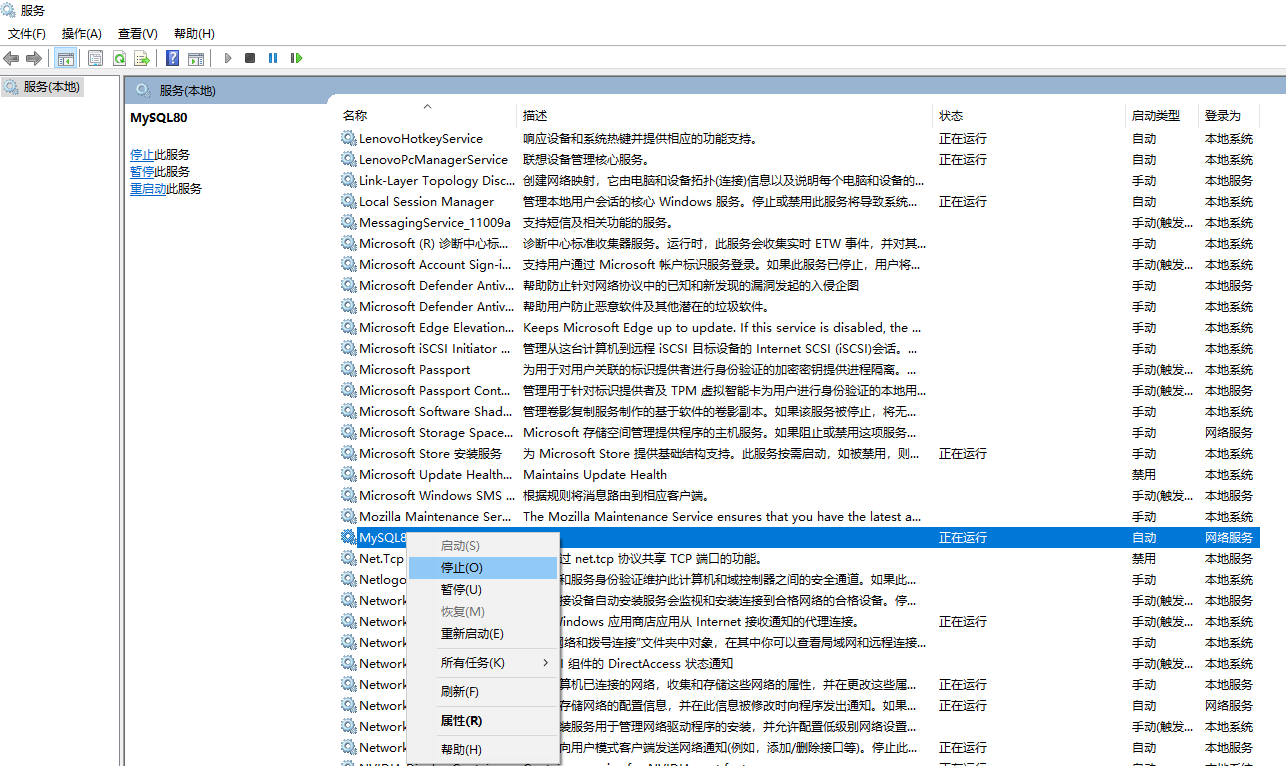The width and height of the screenshot is (1286, 766).
Task: Select the Microsoft Passport Container row name
Action: (x=435, y=390)
